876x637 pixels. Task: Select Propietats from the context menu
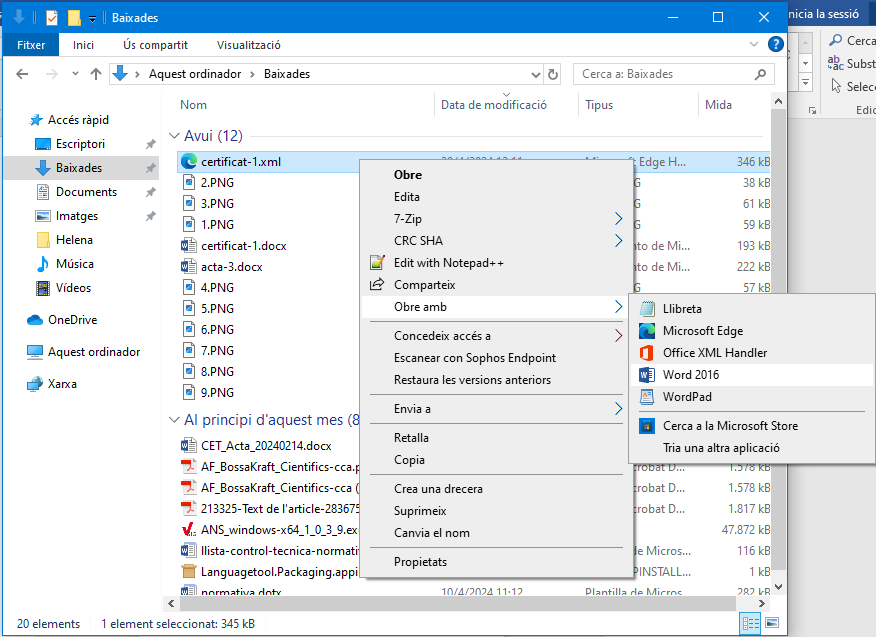(x=420, y=562)
